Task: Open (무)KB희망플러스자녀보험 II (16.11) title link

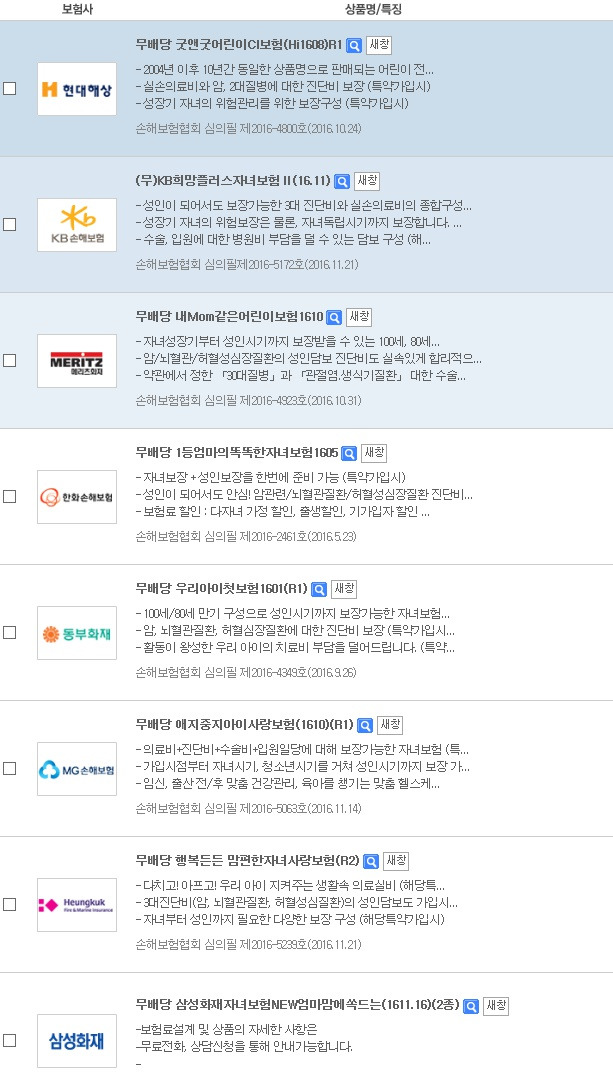Action: click(x=233, y=181)
